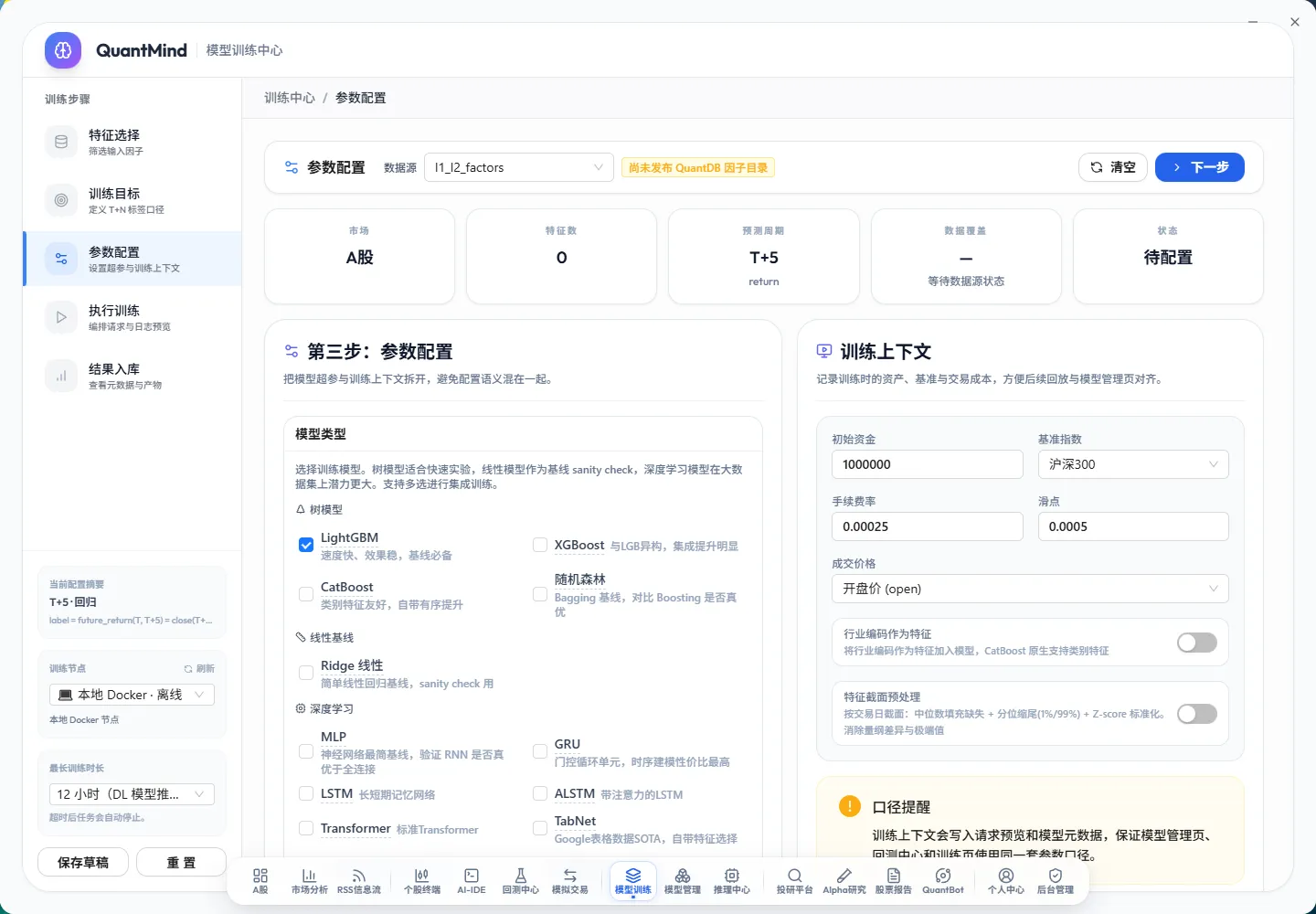Open Alpha研究 from the dock
The width and height of the screenshot is (1316, 914).
click(x=844, y=881)
